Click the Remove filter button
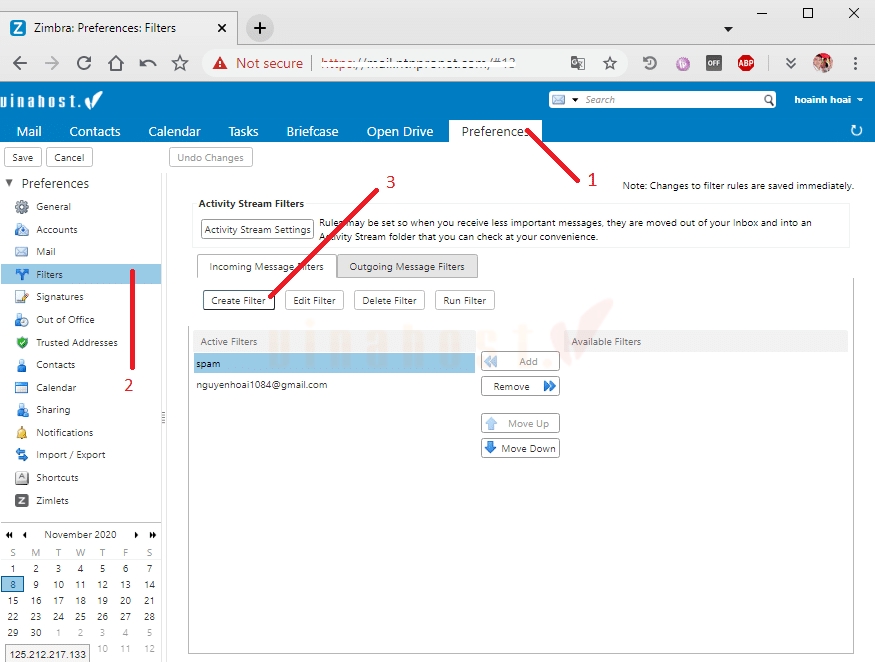Screen dimensions: 875x662 click(520, 386)
